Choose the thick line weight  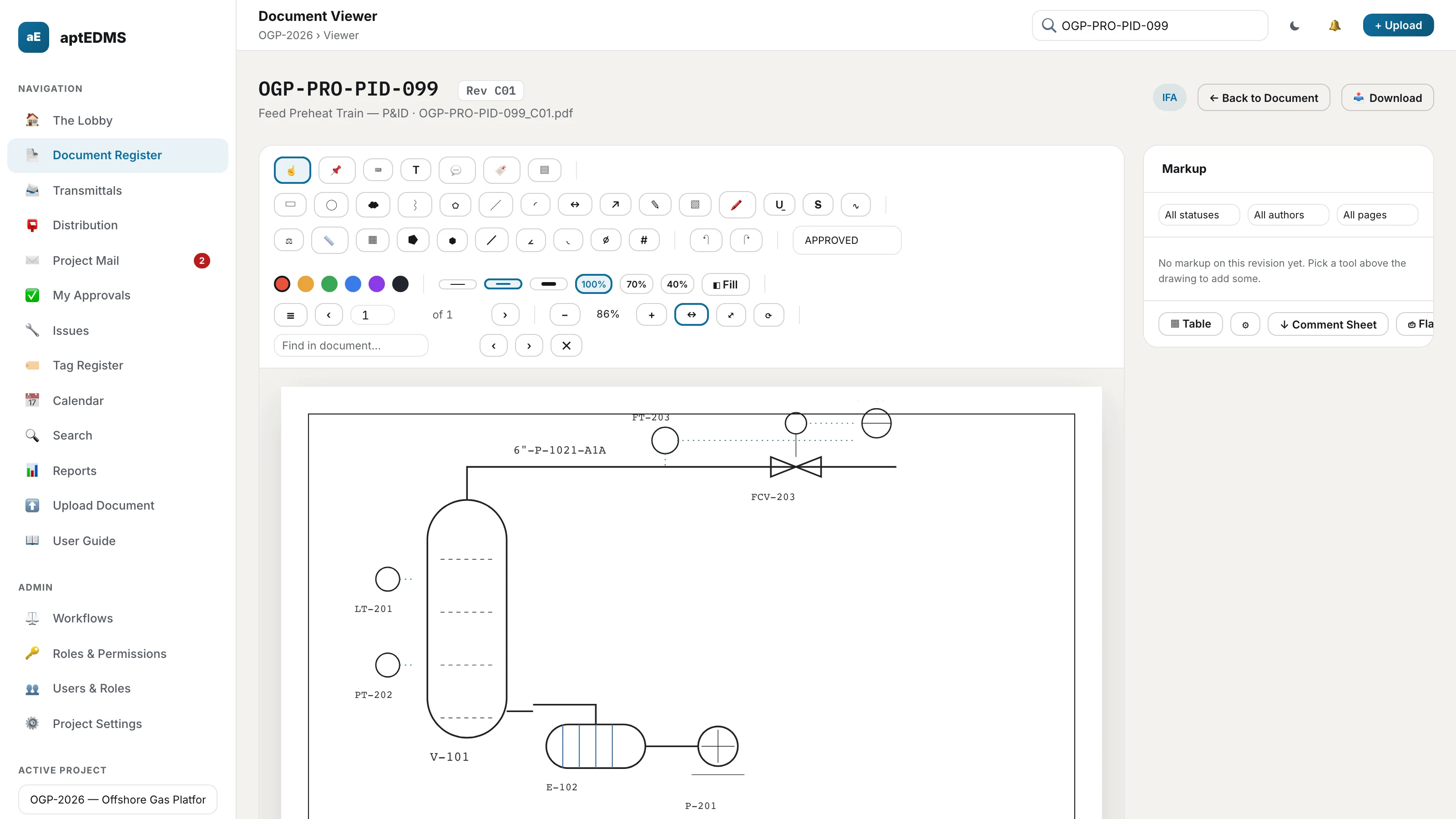tap(549, 284)
